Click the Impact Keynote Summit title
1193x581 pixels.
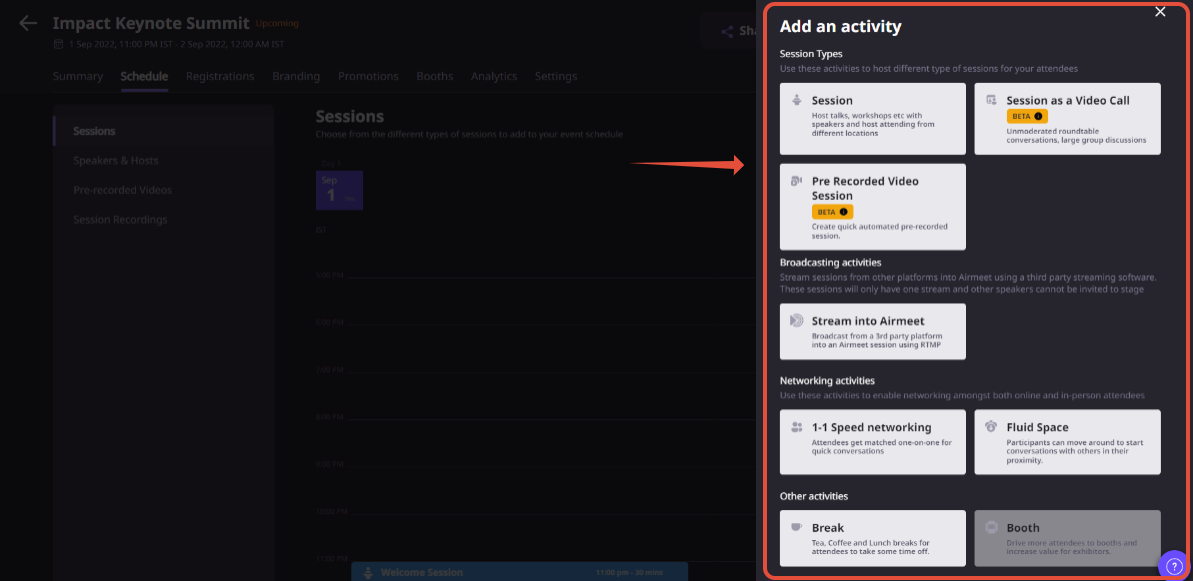151,23
